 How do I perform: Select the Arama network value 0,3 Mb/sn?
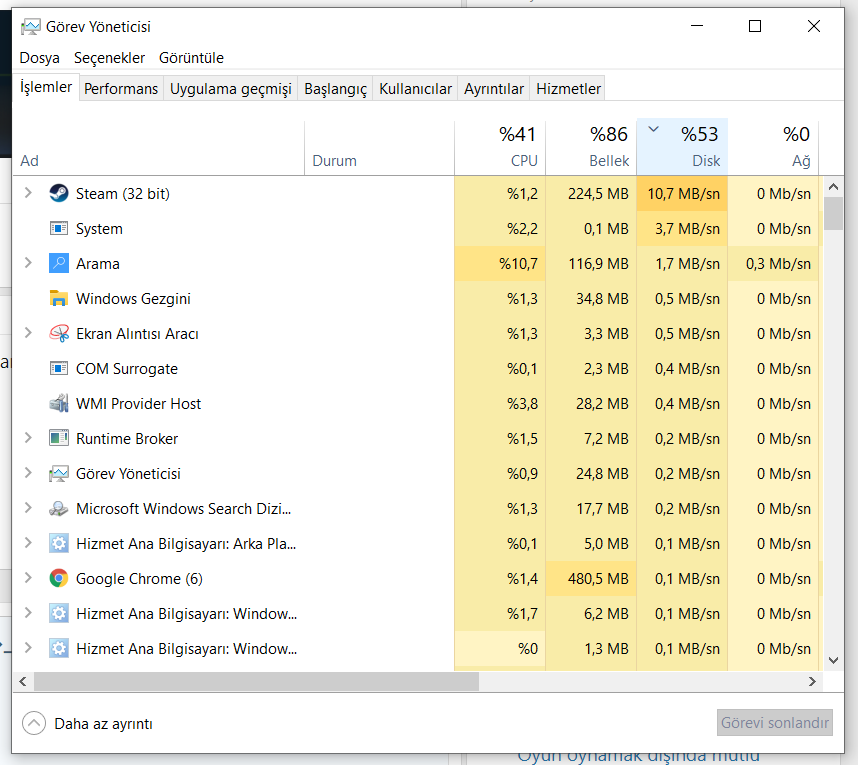coord(773,264)
